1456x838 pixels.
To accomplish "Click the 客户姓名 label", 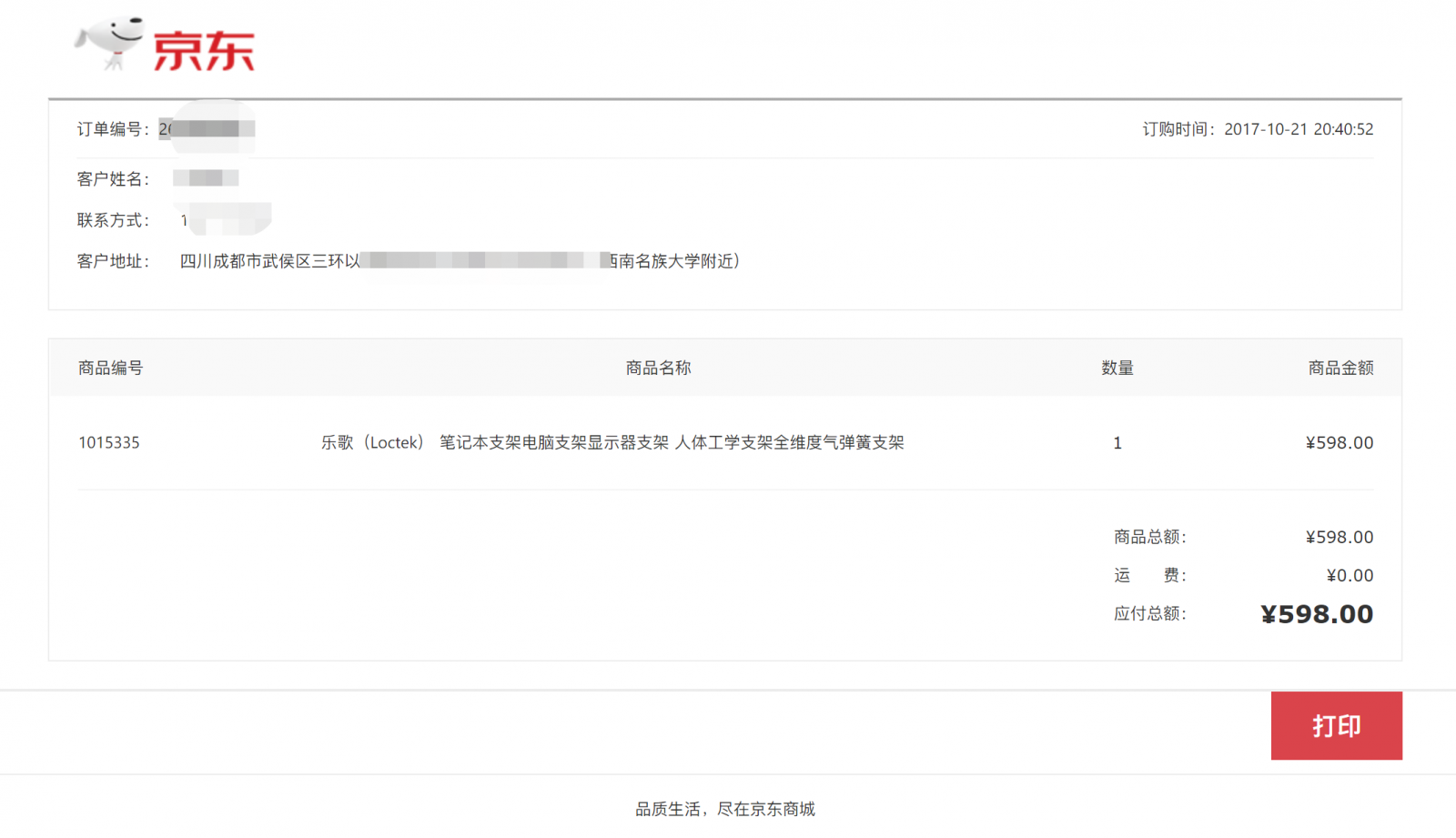I will point(113,179).
